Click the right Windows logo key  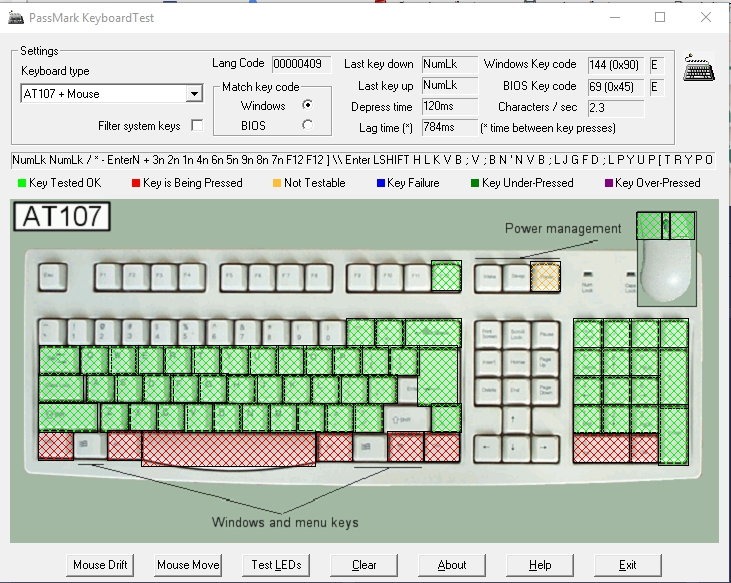tap(370, 447)
